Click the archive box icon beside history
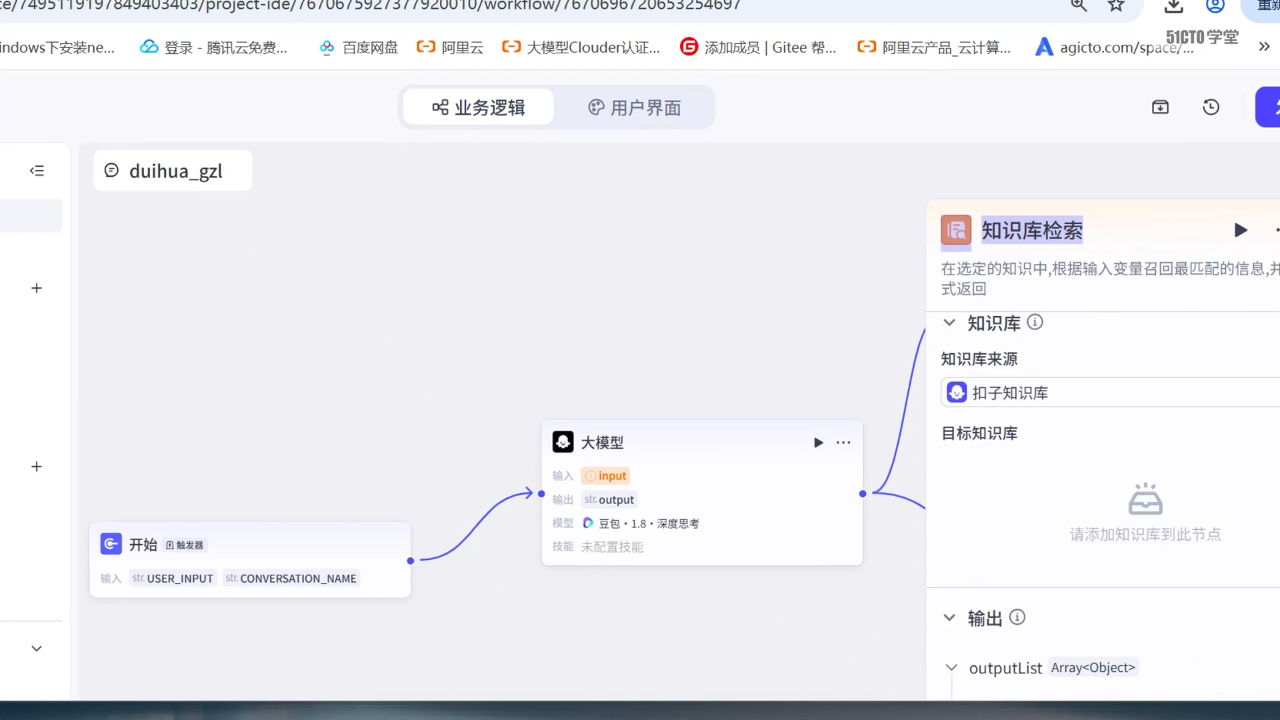 coord(1160,107)
